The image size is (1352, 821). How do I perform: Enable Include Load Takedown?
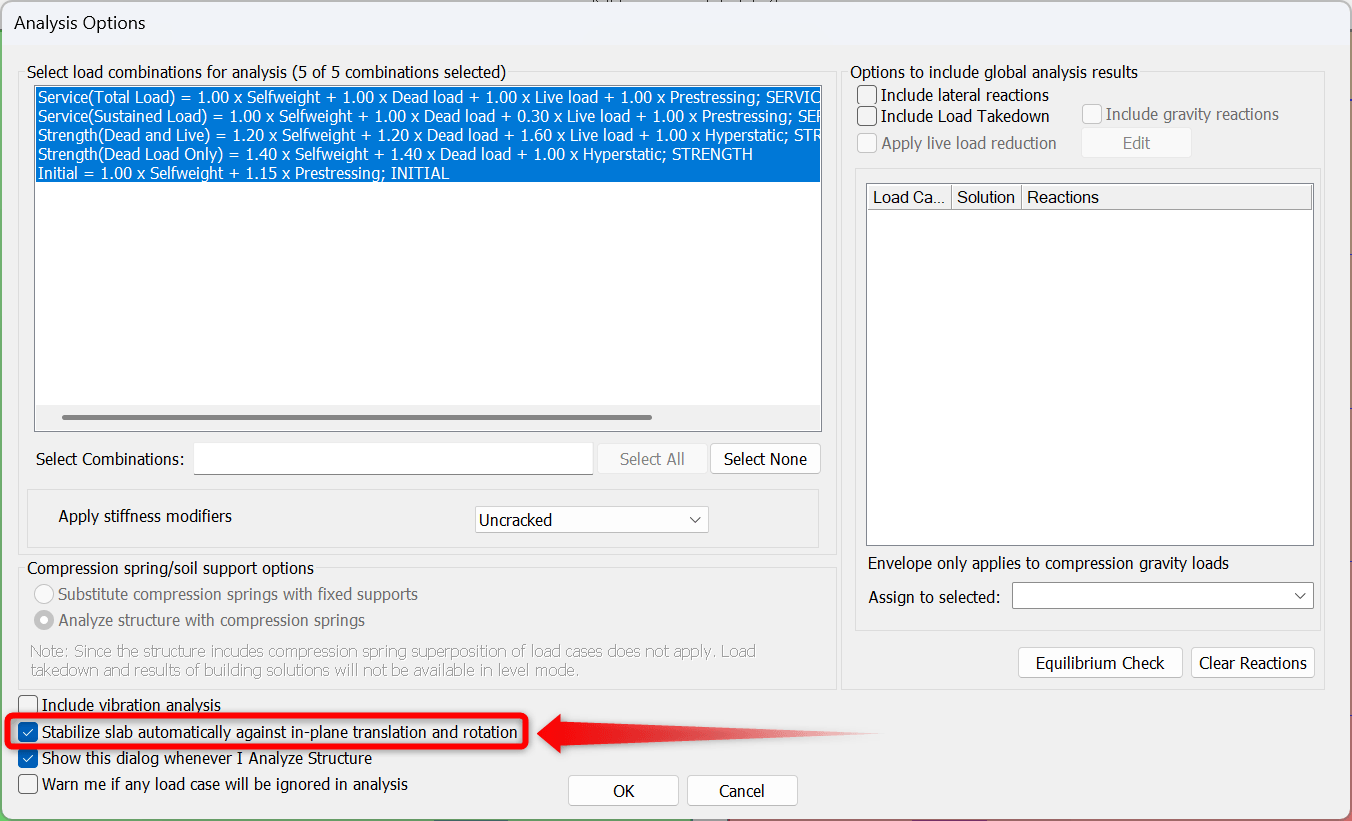(866, 116)
